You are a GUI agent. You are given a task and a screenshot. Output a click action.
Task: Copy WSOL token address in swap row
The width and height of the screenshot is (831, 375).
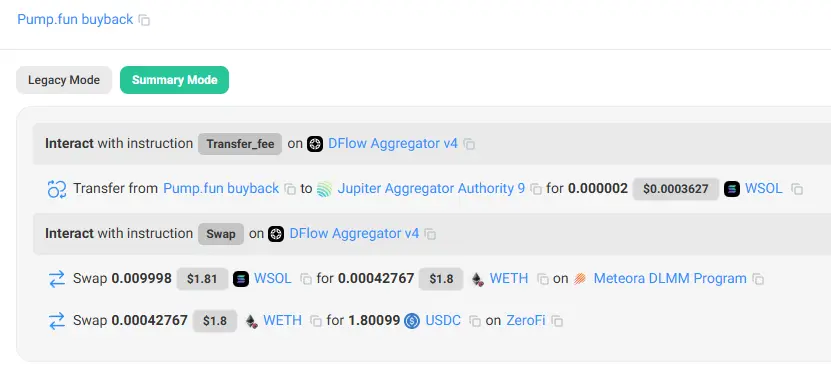point(306,279)
